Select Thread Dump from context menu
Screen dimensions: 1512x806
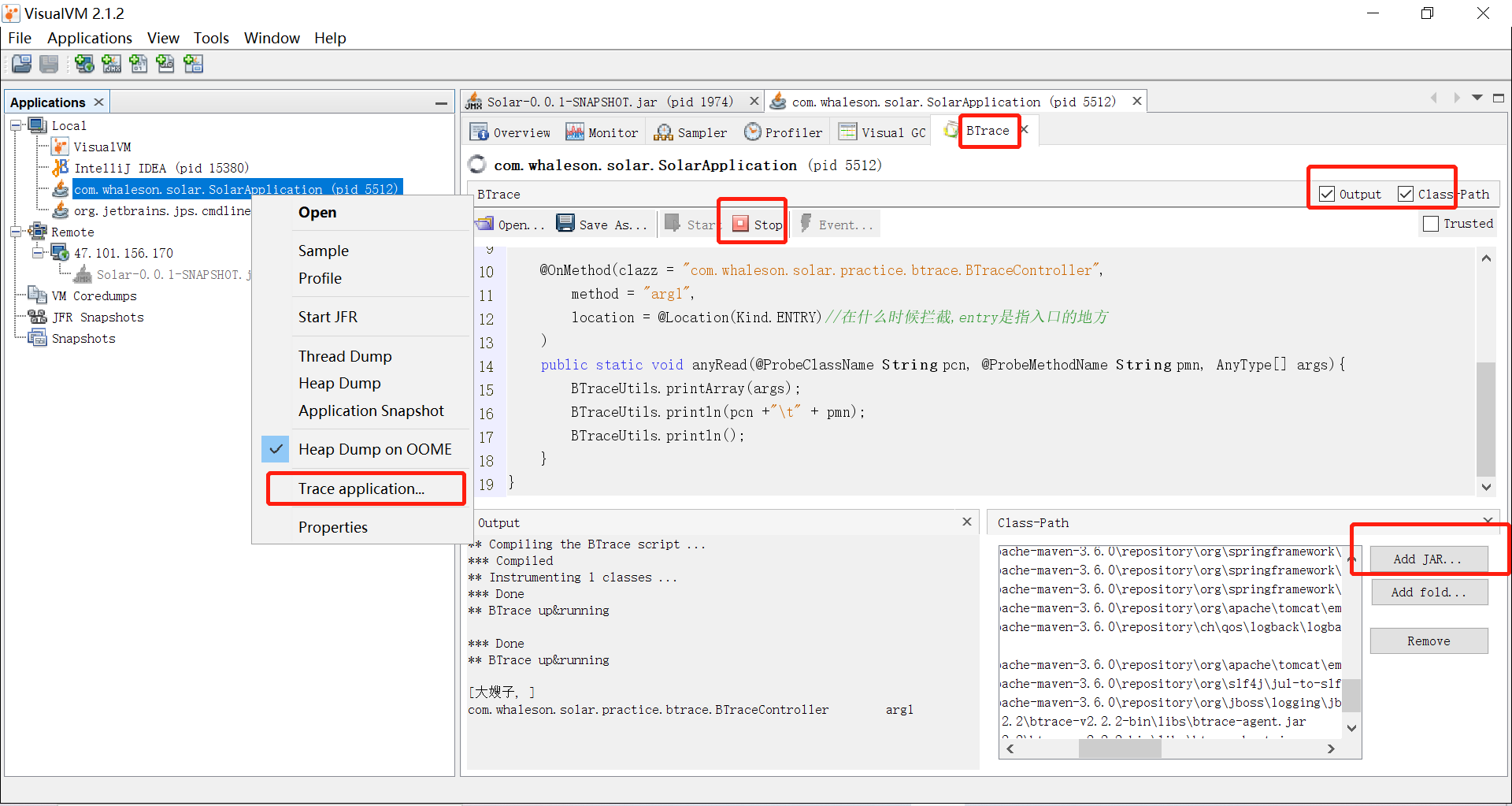[345, 356]
